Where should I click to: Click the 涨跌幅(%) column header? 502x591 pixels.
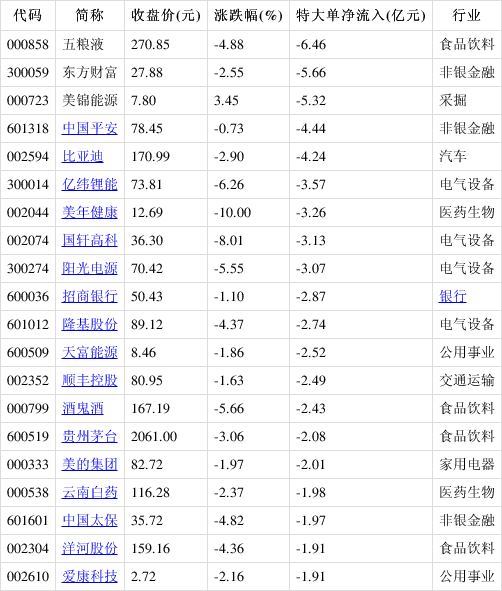click(248, 15)
